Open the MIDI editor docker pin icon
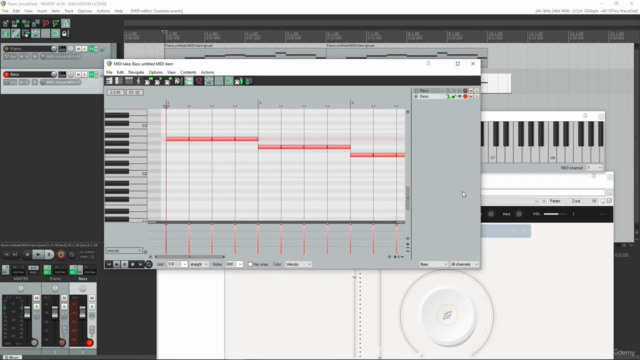 (x=428, y=64)
